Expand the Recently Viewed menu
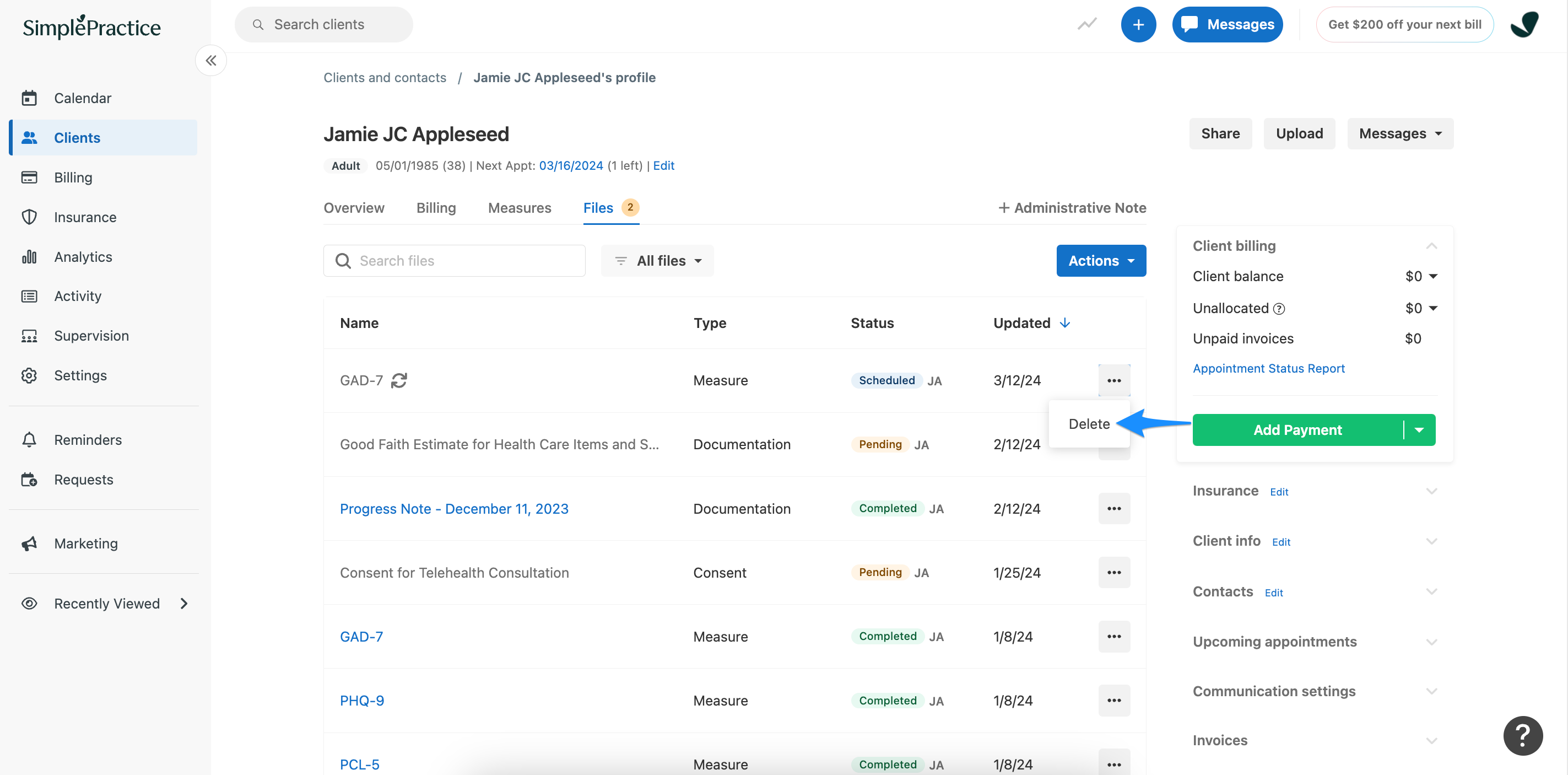Viewport: 1568px width, 775px height. click(104, 604)
